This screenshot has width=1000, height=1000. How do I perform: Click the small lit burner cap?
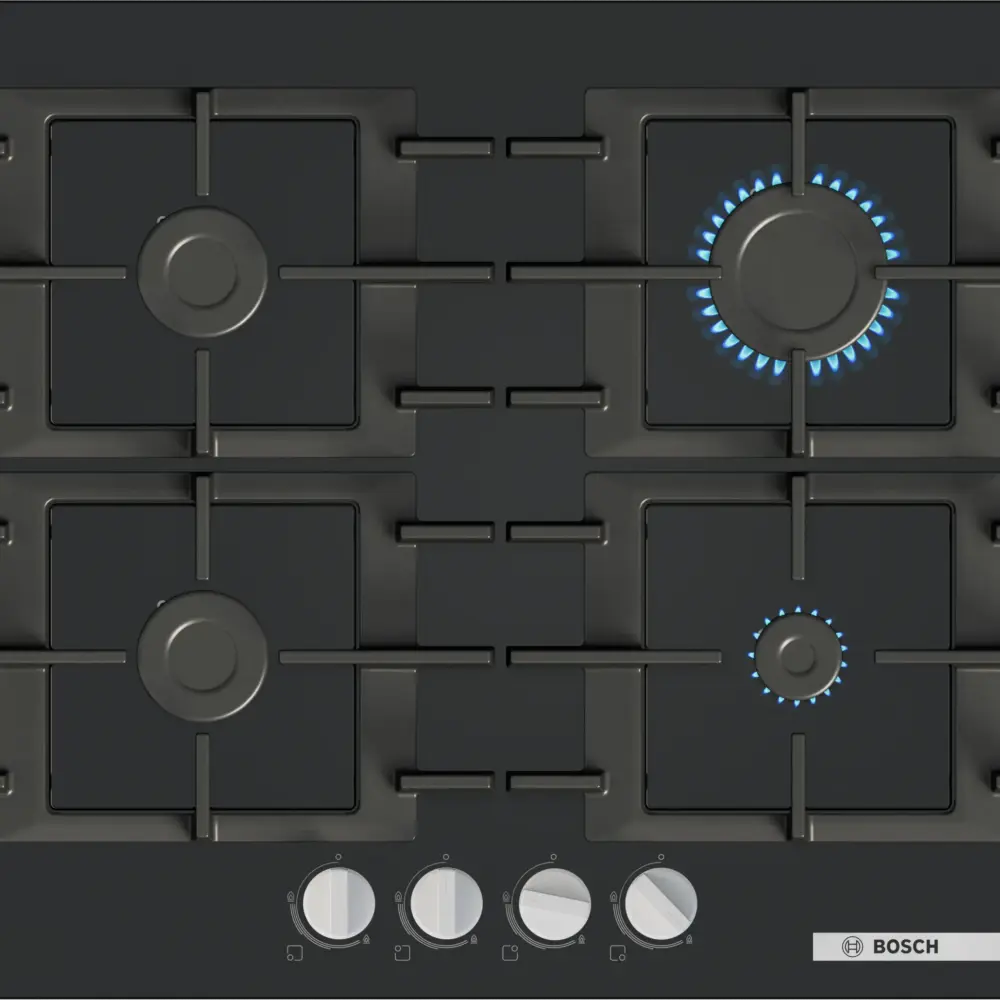click(798, 657)
